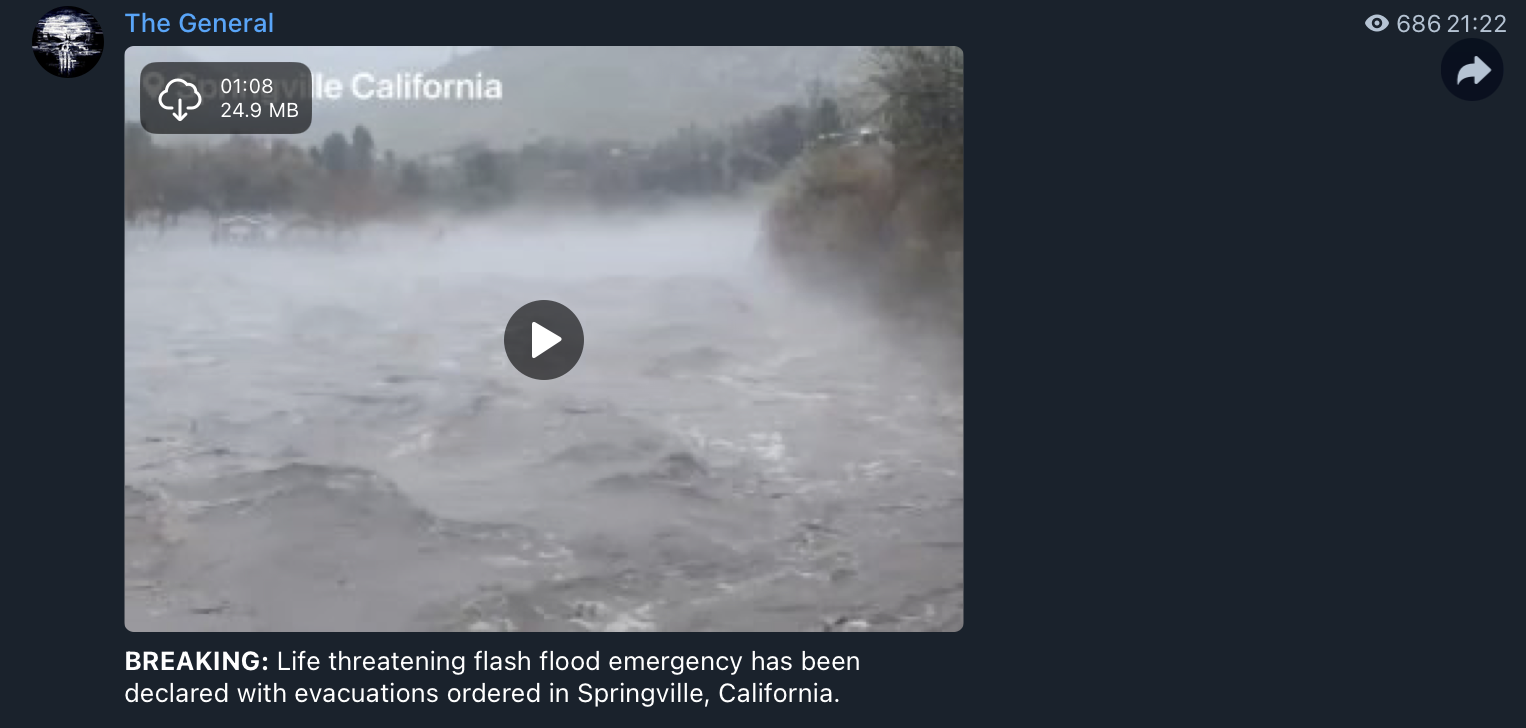The width and height of the screenshot is (1526, 728).
Task: Click caption line starting declared with evacuations
Action: click(482, 693)
